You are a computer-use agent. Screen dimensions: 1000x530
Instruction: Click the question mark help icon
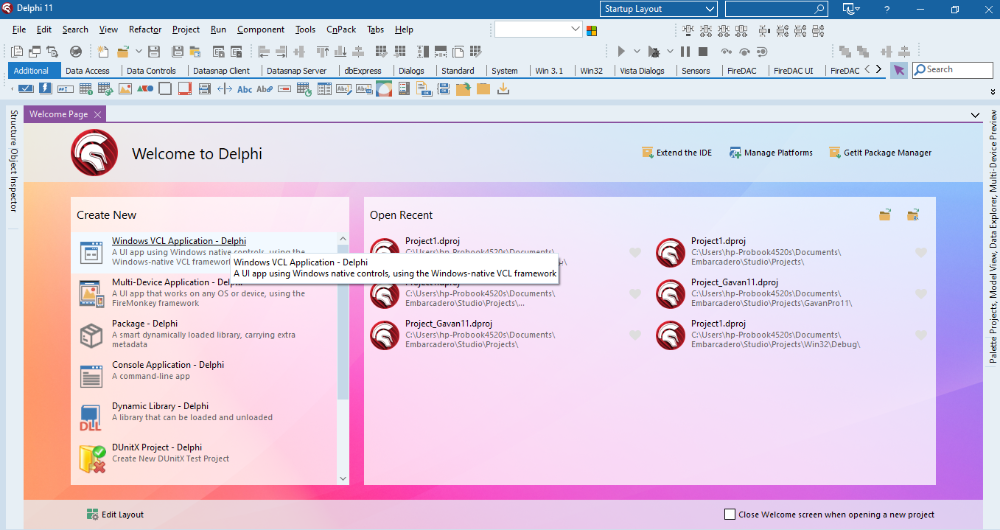point(886,9)
